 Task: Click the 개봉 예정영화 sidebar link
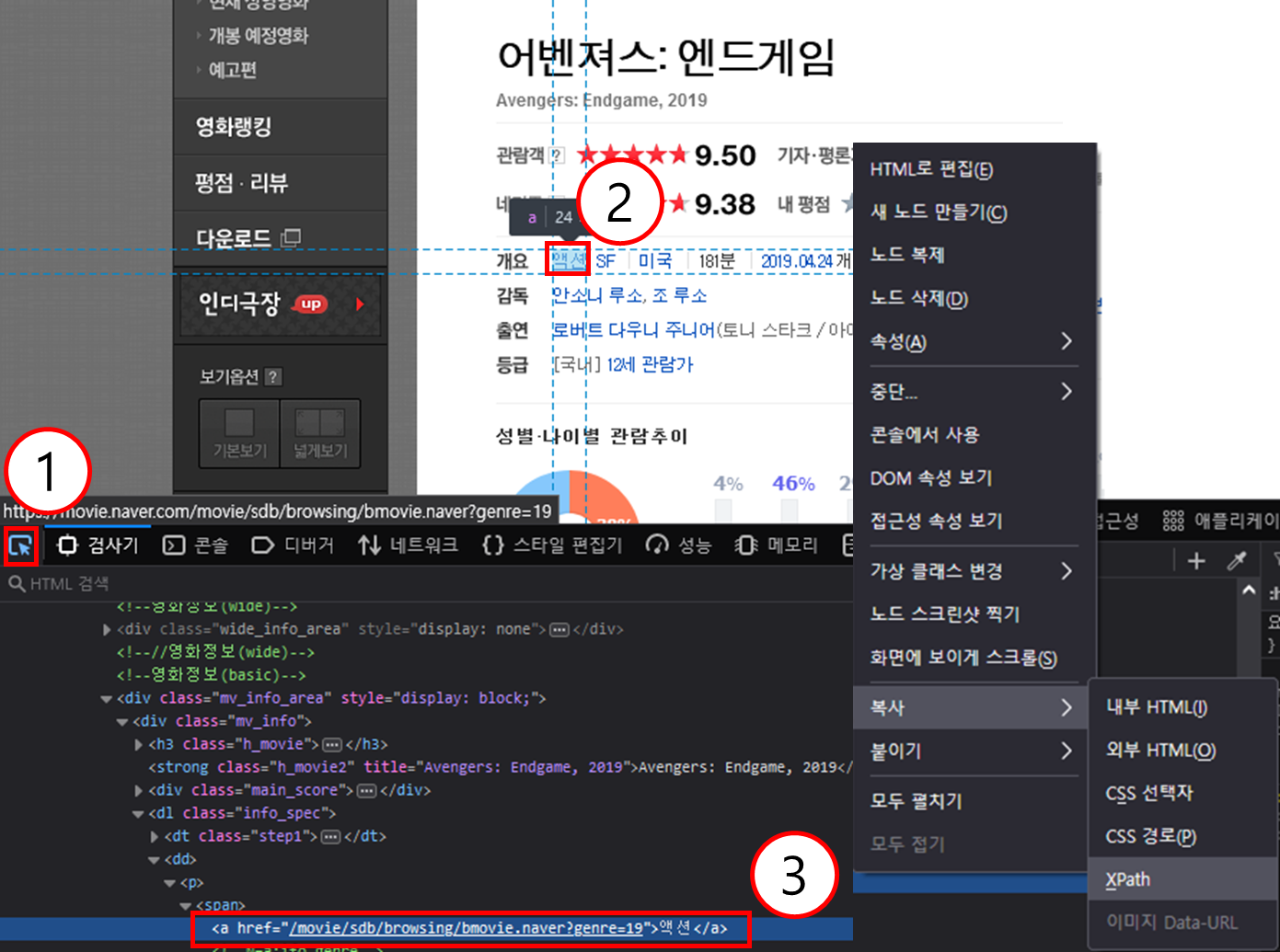(x=258, y=36)
